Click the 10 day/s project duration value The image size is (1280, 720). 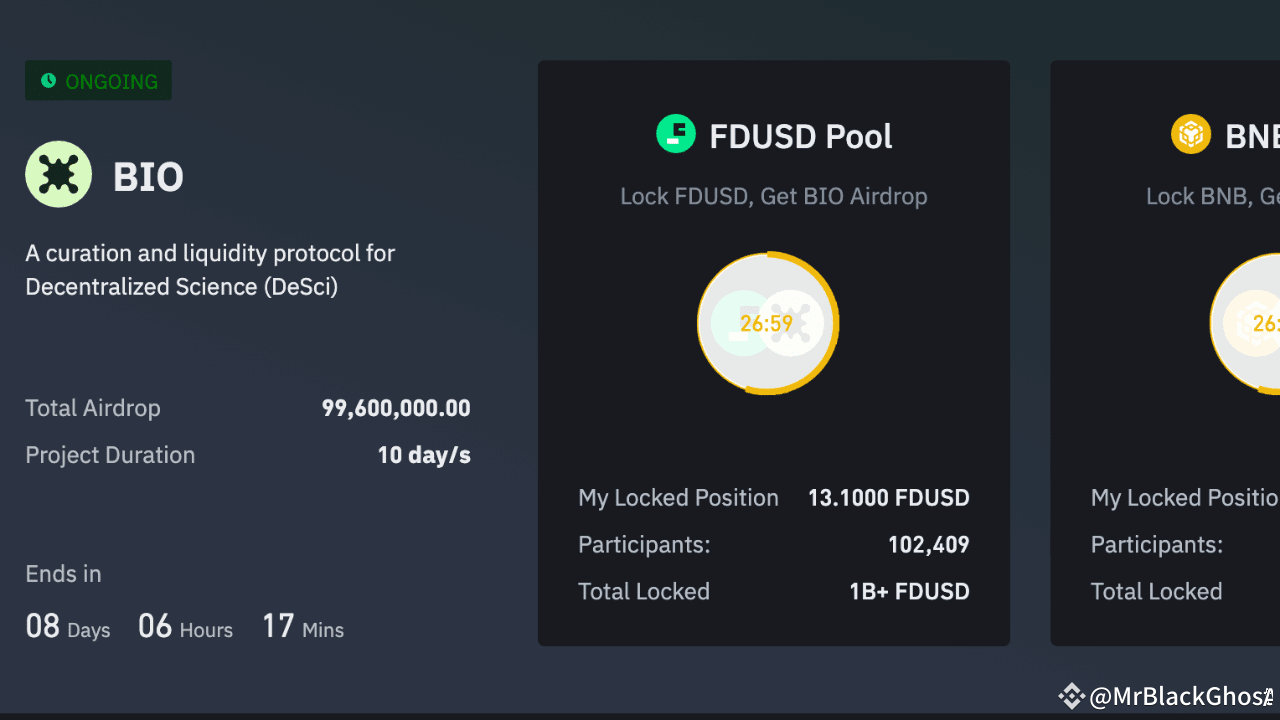tap(423, 455)
